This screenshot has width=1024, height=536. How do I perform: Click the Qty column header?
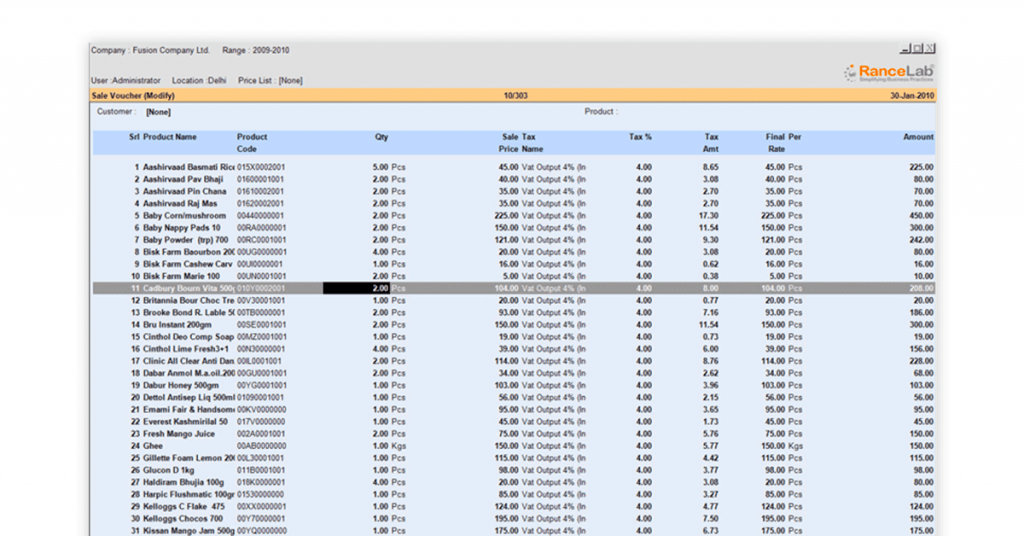point(381,136)
